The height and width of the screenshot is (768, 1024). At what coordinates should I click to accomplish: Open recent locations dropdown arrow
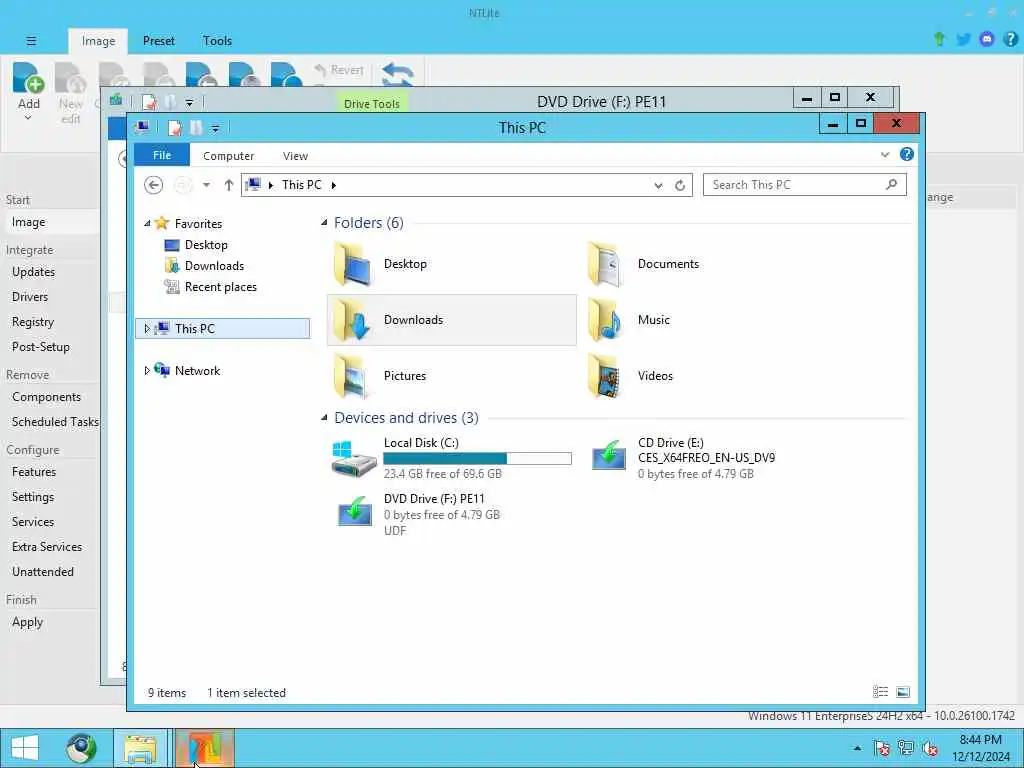point(206,185)
